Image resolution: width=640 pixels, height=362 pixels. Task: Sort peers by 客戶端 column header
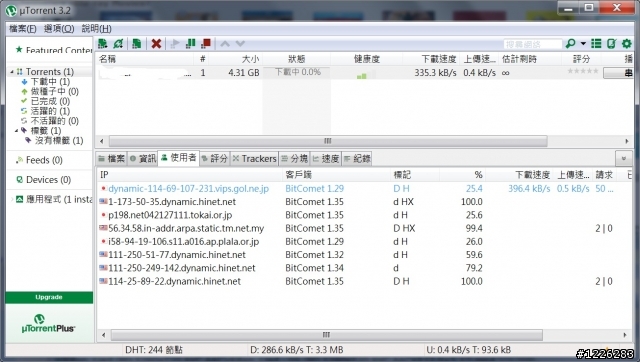point(336,175)
